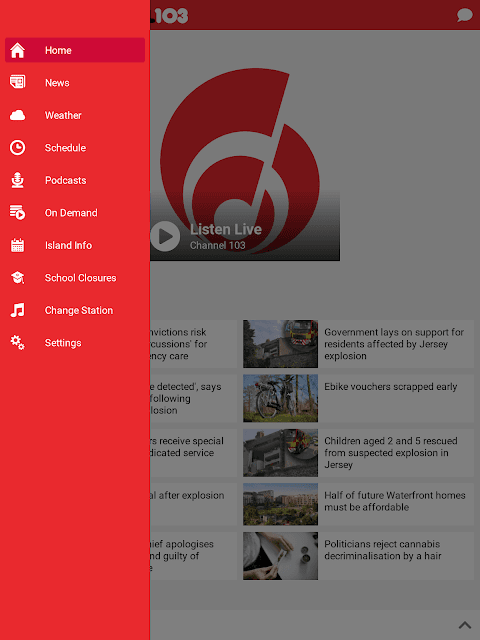The image size is (480, 640).
Task: Expand the bottom panel with up chevron
Action: coord(464,625)
